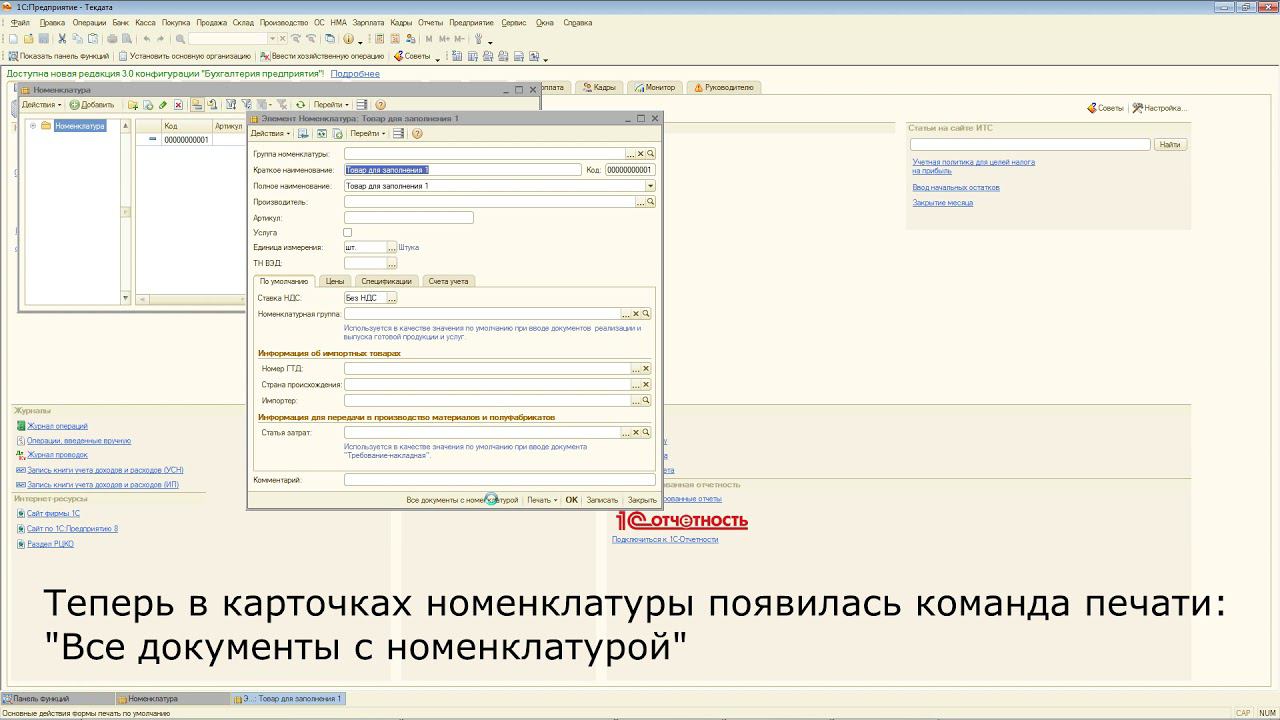Open Перейти menu in Элемент Номенклатура window

pyautogui.click(x=368, y=133)
